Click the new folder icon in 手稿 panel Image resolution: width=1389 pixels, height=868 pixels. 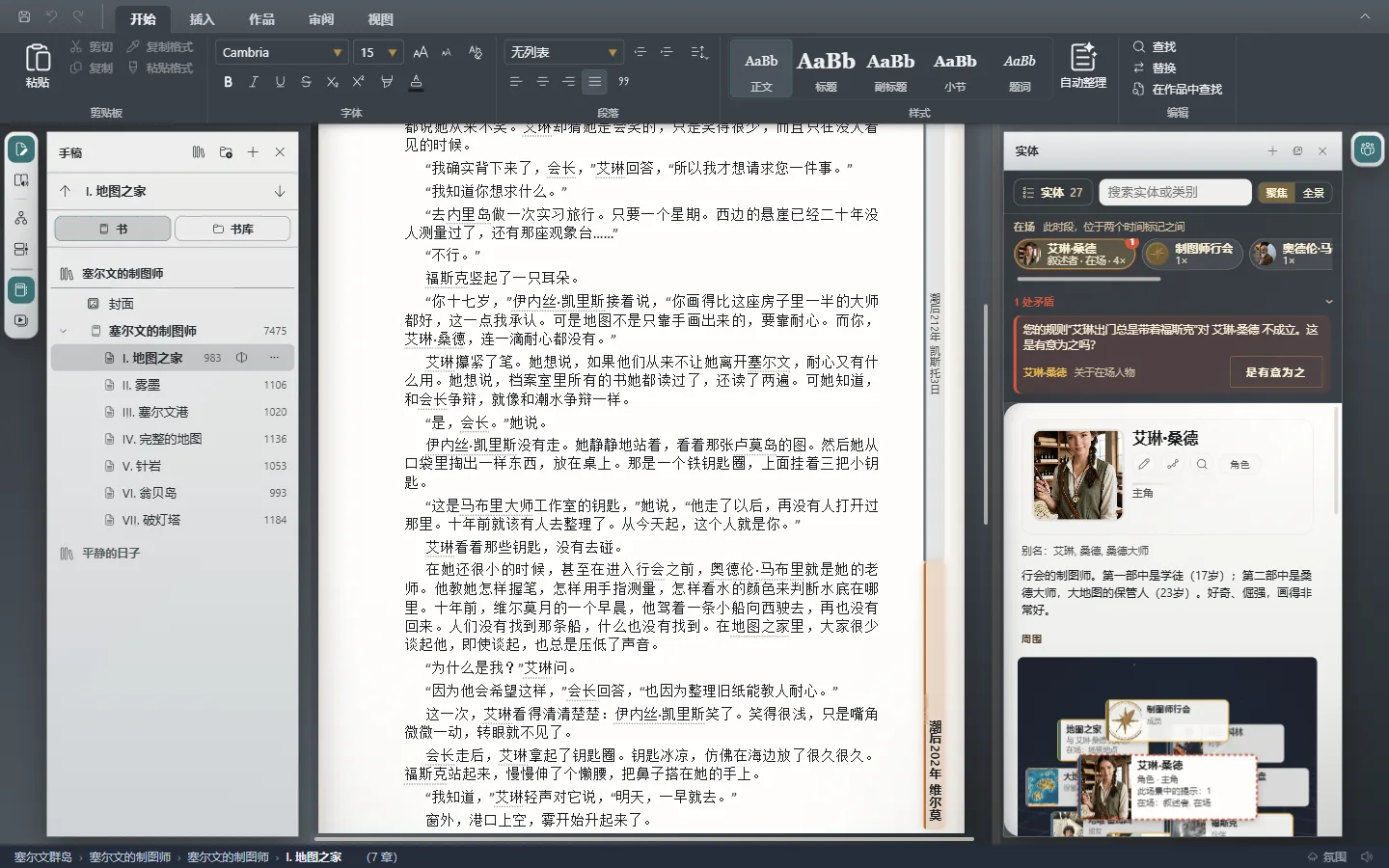[x=226, y=152]
